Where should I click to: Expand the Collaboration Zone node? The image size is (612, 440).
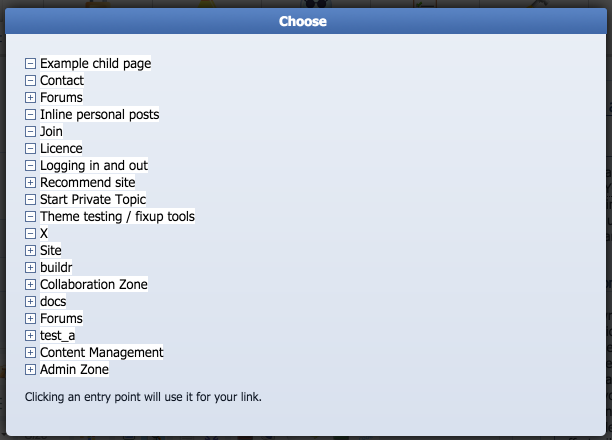[x=30, y=284]
